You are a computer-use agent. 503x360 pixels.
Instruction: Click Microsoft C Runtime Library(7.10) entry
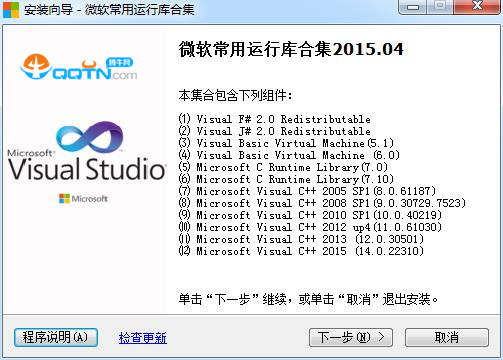[x=286, y=179]
